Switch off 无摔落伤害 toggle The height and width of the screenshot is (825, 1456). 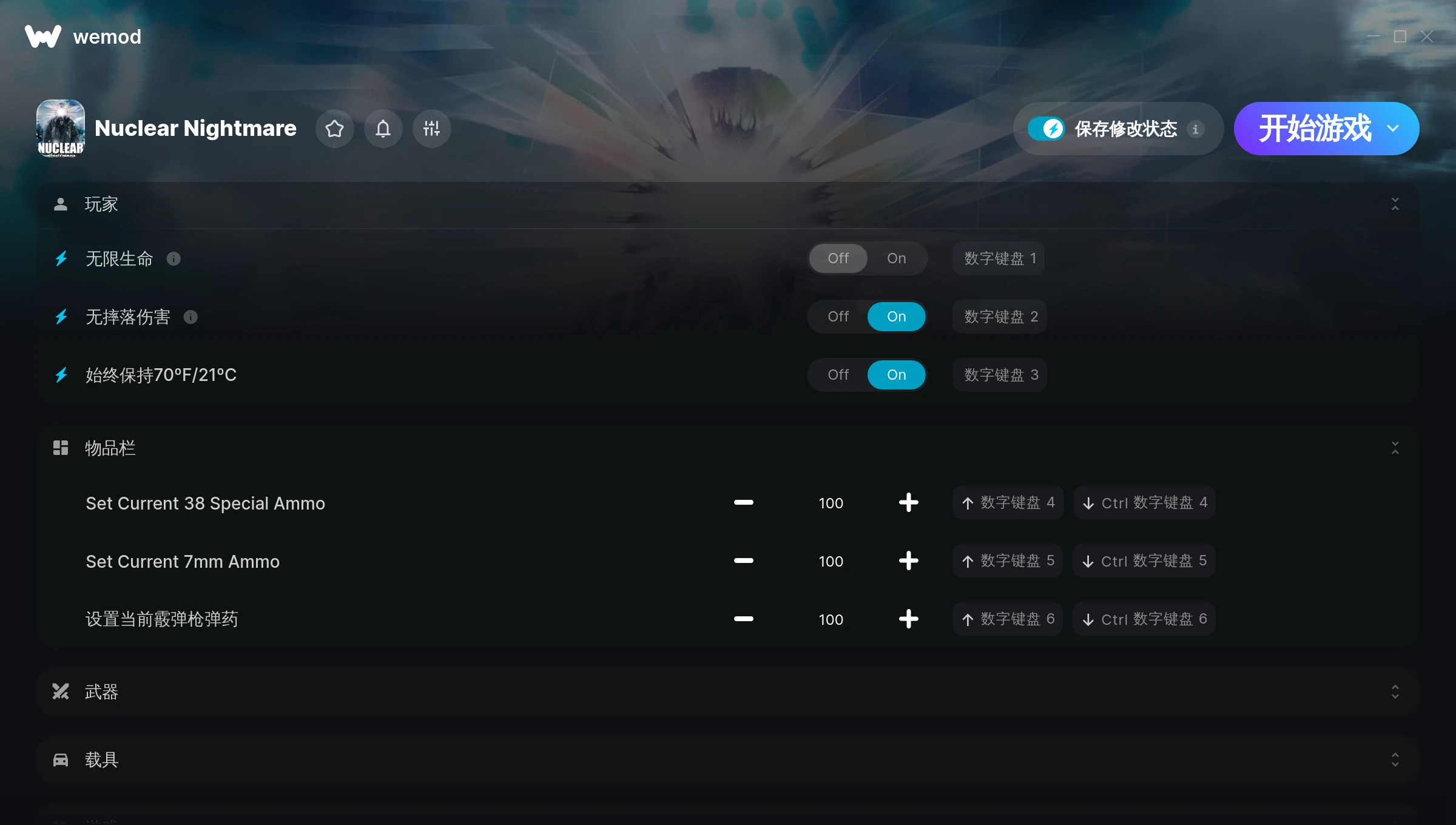coord(838,317)
